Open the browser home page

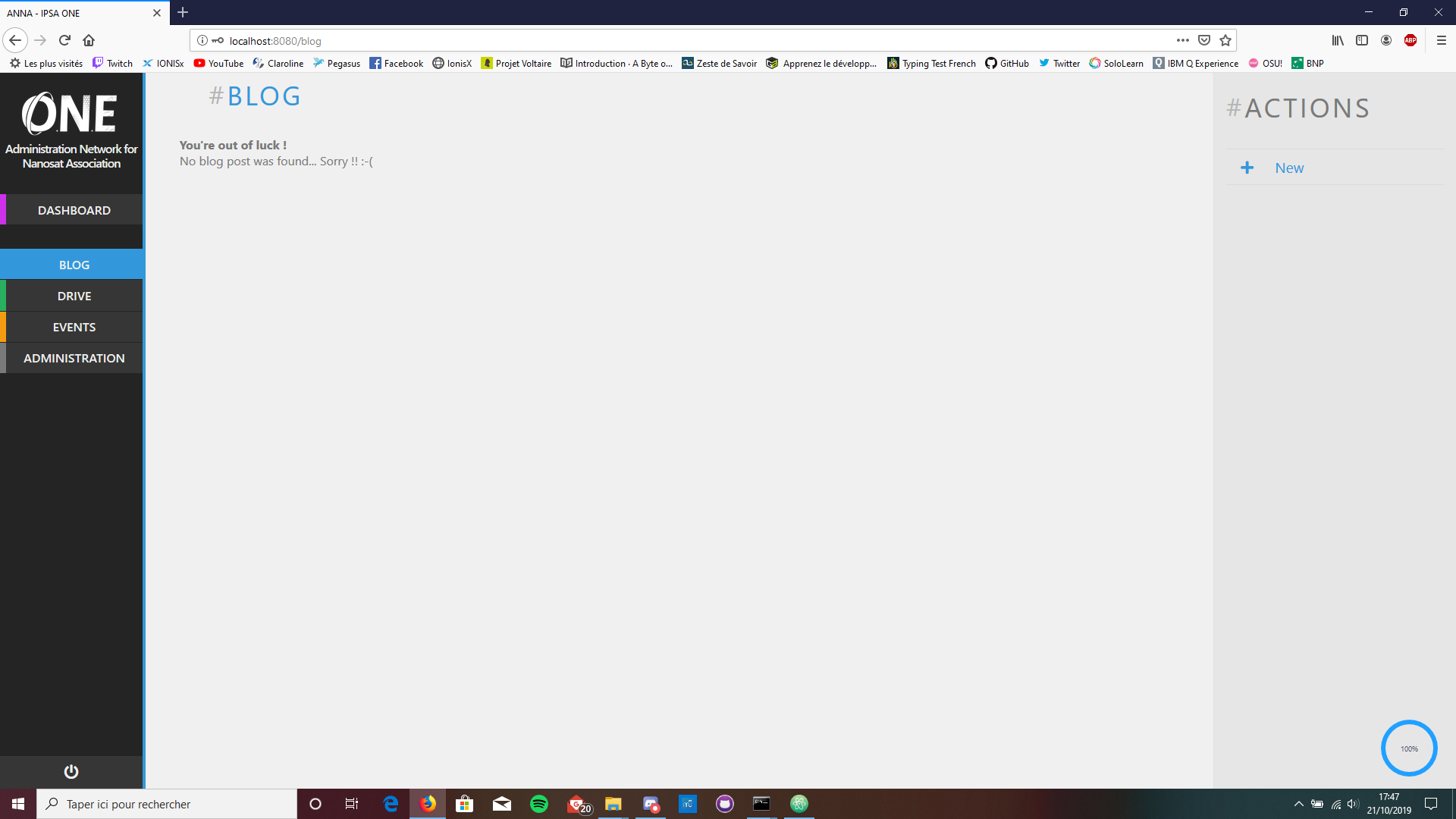point(89,40)
